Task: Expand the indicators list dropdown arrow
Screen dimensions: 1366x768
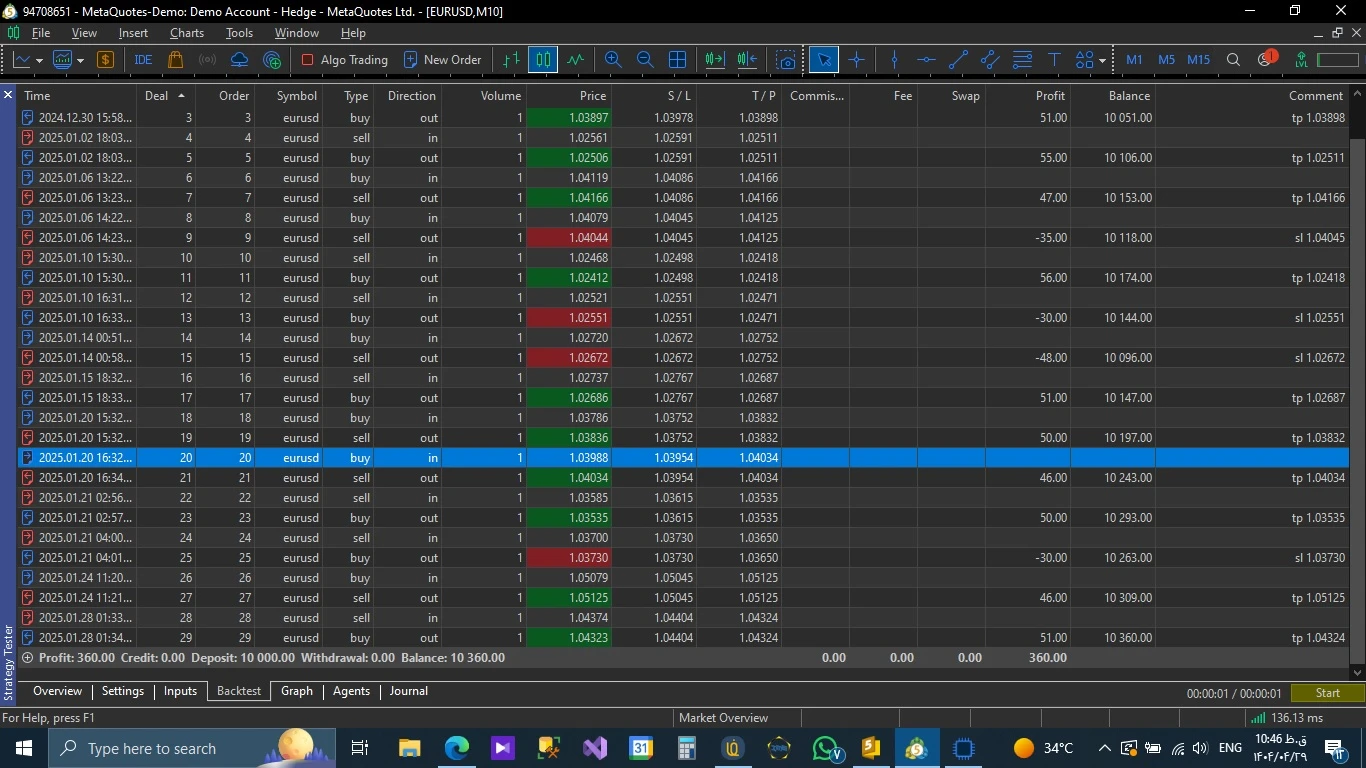Action: pyautogui.click(x=80, y=60)
